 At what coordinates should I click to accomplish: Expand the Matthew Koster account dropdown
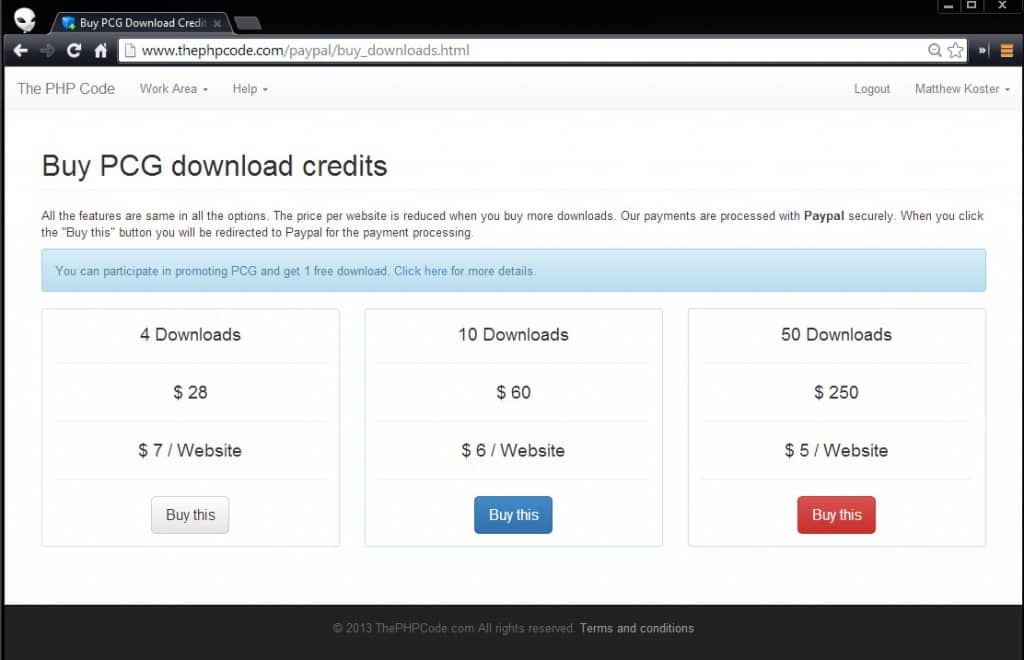[961, 89]
